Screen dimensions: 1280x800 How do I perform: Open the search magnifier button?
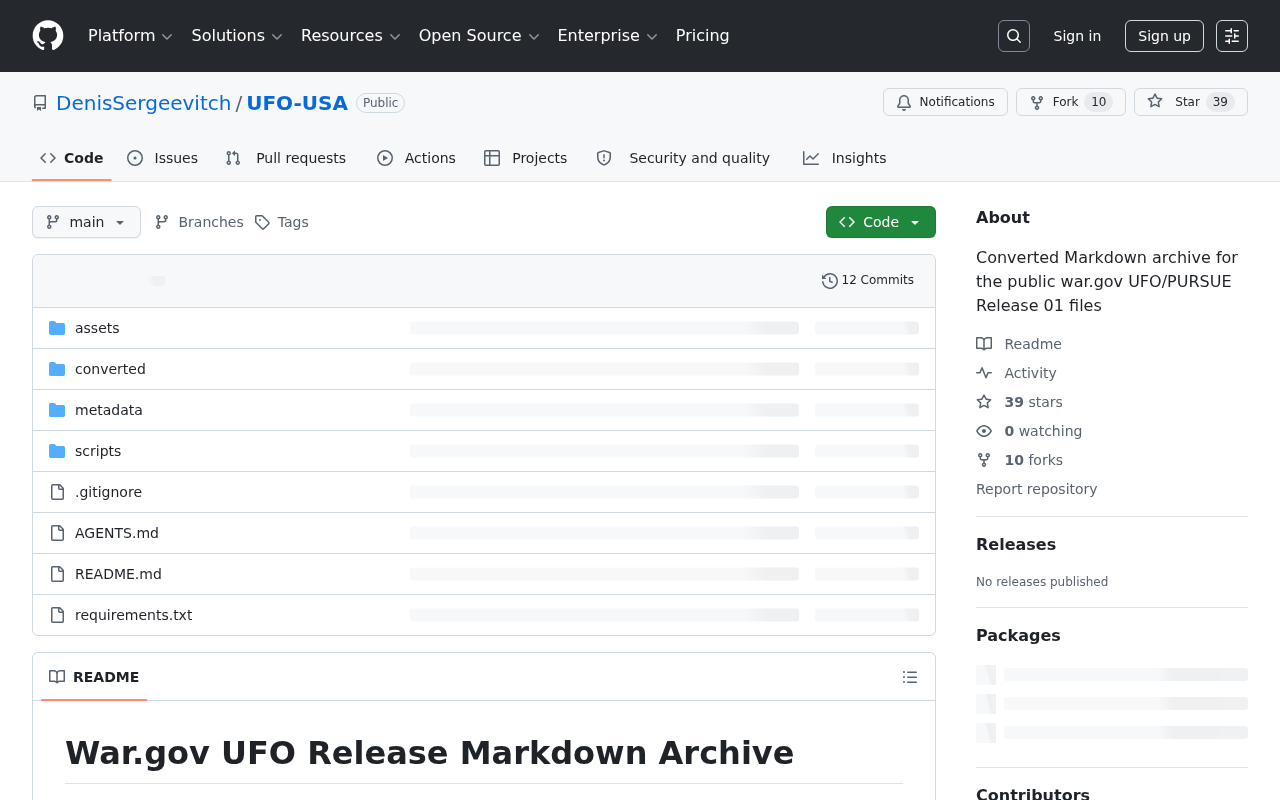click(x=1014, y=36)
